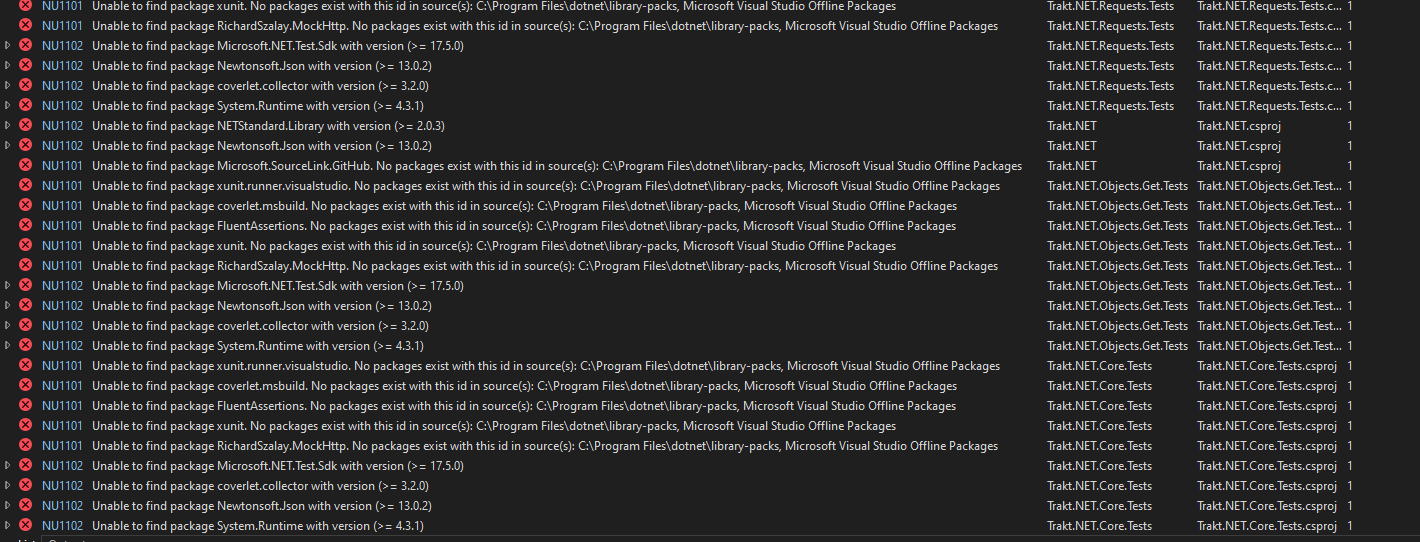The image size is (1420, 542).
Task: Select the Microsoft.SourceLink.GitHub error description text
Action: (557, 166)
